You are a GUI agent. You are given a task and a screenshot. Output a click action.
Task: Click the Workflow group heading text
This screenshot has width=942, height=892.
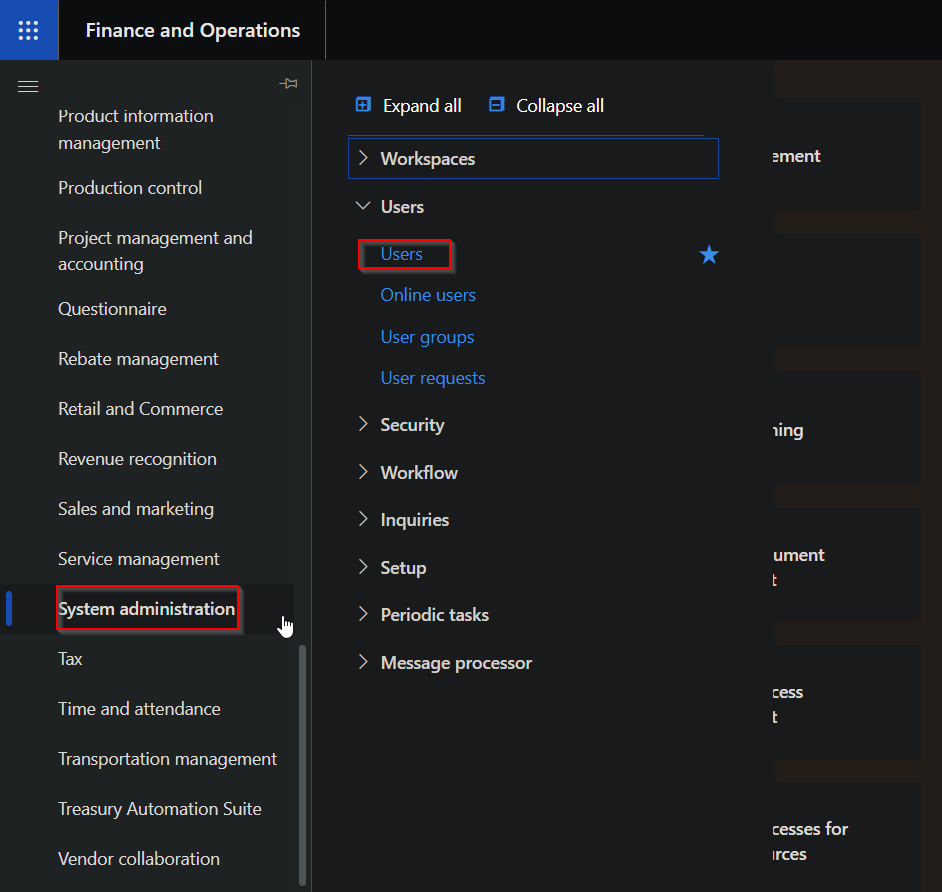click(x=419, y=473)
